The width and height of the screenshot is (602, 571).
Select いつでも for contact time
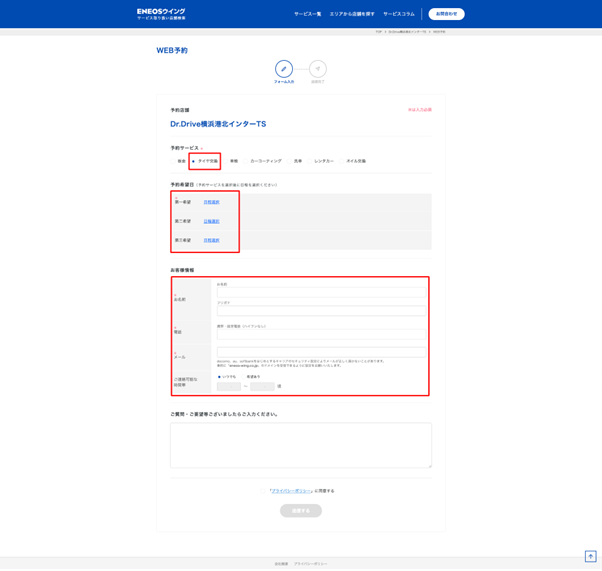pyautogui.click(x=219, y=377)
